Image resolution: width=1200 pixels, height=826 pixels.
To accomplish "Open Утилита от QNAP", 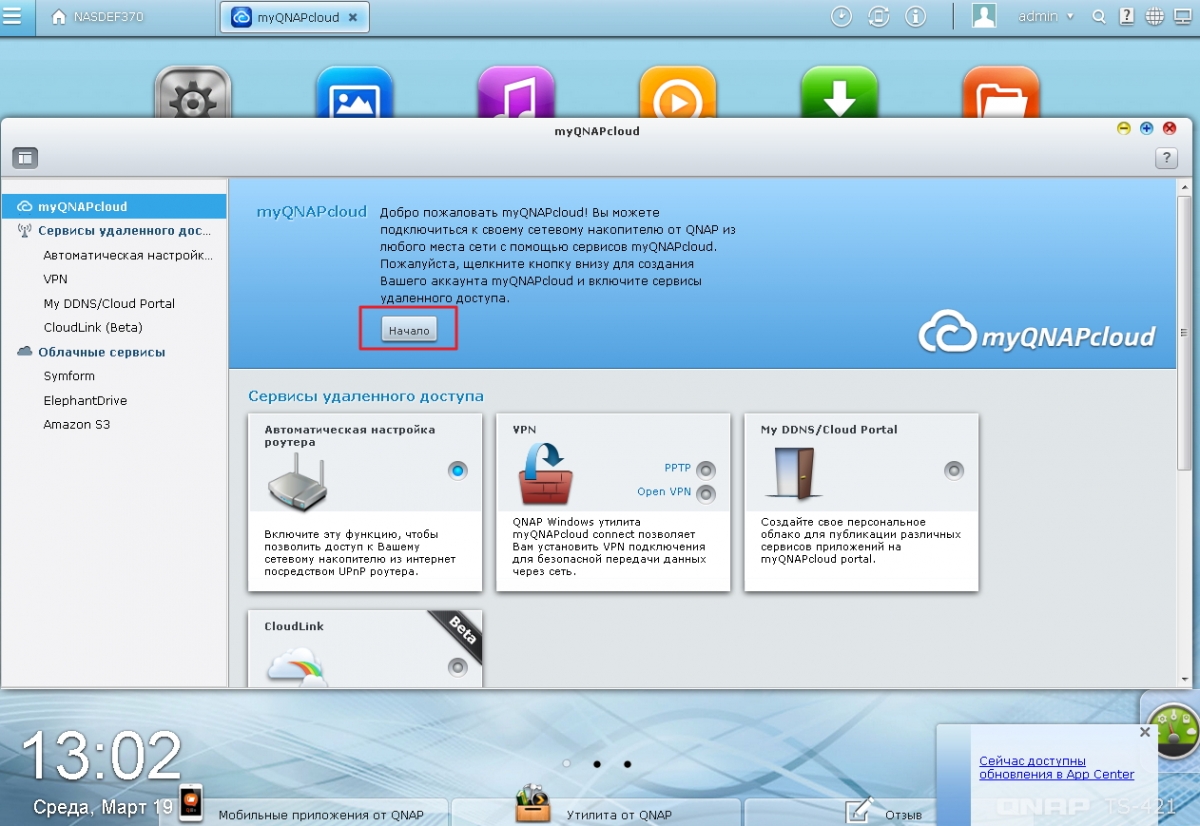I will coord(597,813).
